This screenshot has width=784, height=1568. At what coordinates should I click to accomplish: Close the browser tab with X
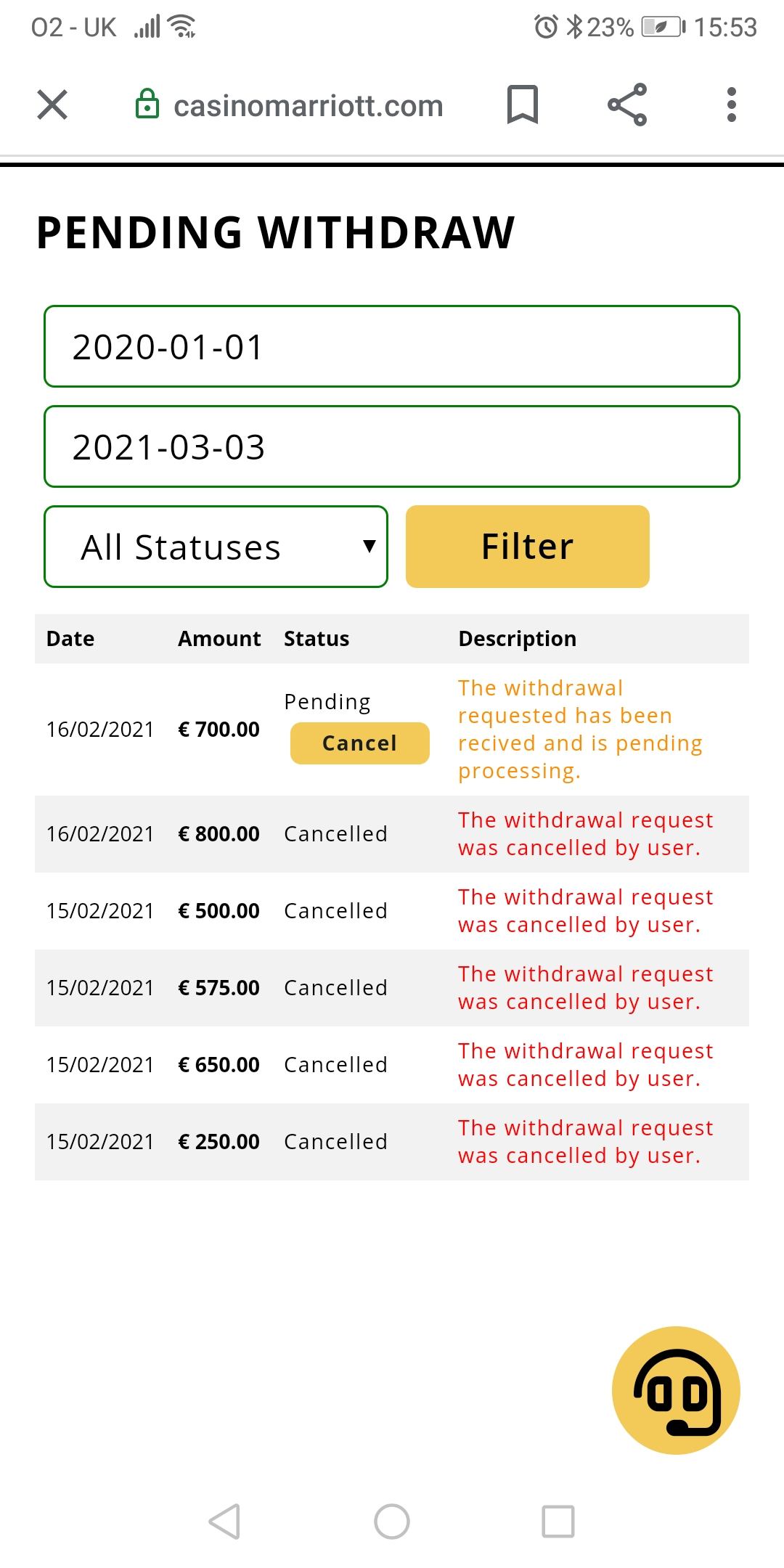pos(52,105)
